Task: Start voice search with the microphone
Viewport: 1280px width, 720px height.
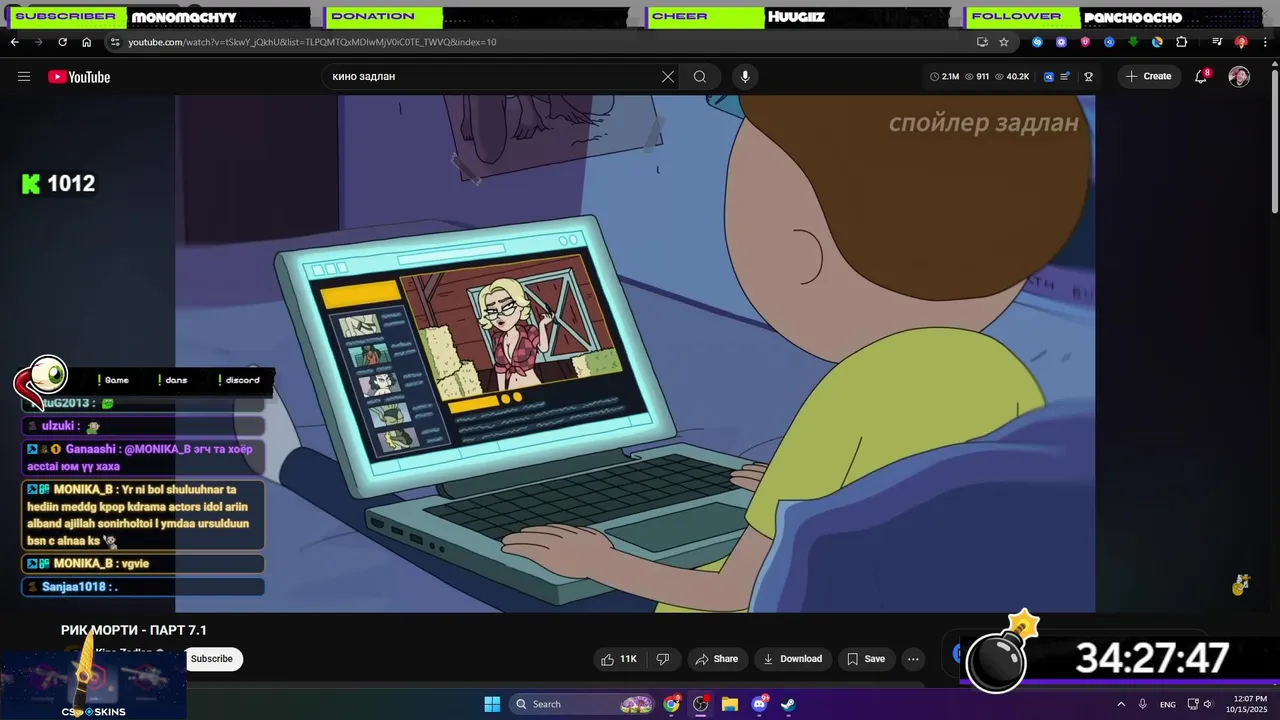Action: click(744, 77)
